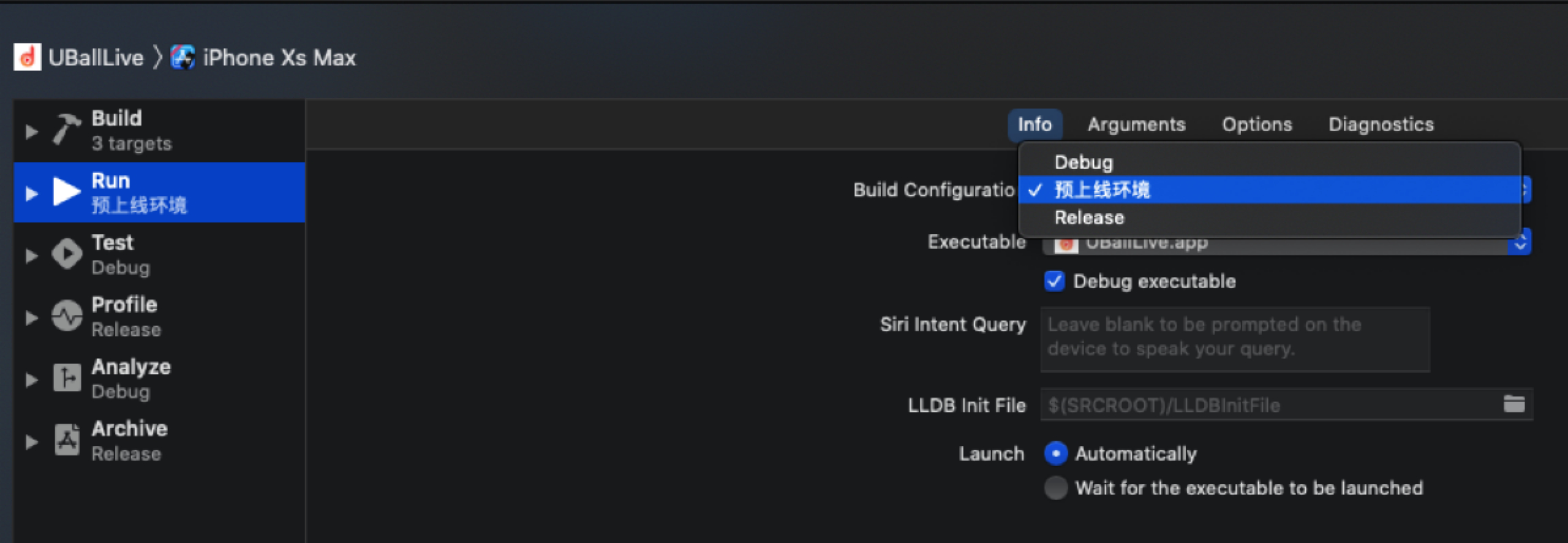Viewport: 1568px width, 543px height.
Task: Select the Test diamond icon
Action: [x=67, y=254]
